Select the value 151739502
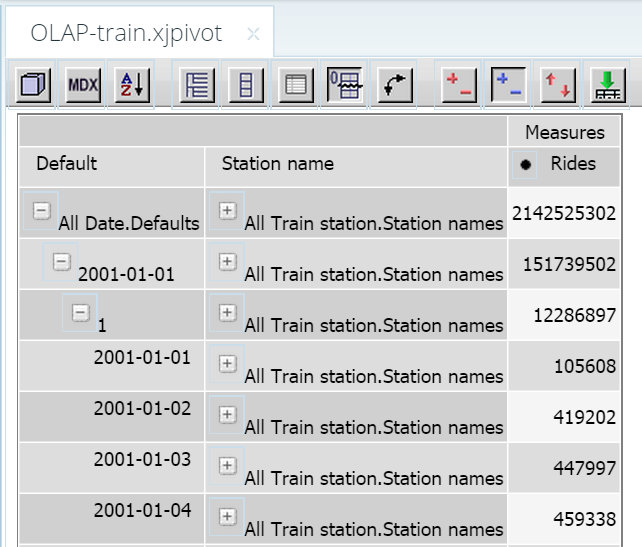Image resolution: width=642 pixels, height=547 pixels. pyautogui.click(x=570, y=264)
